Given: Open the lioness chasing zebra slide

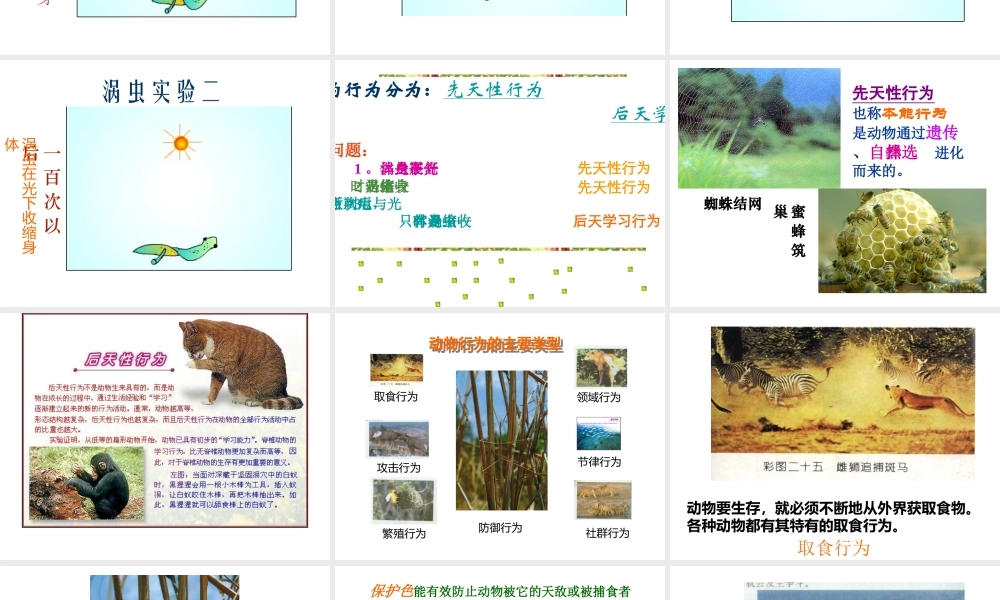Looking at the screenshot, I should (835, 436).
